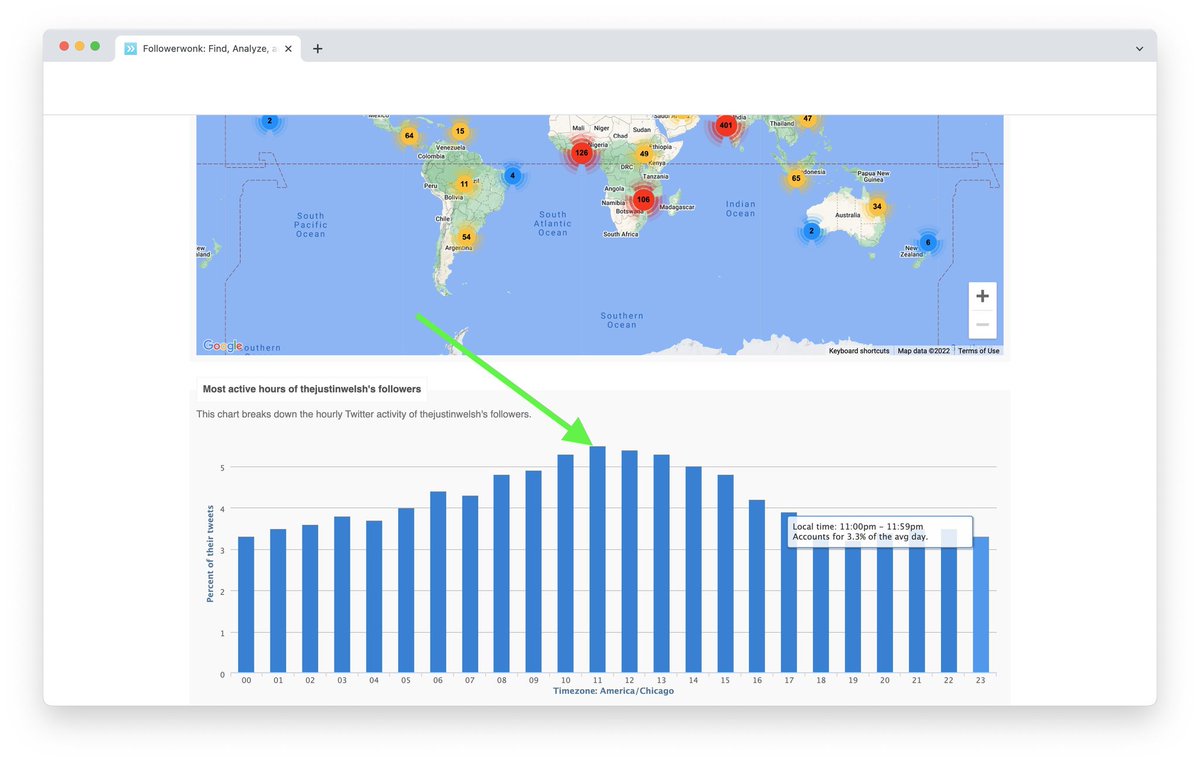Open the map Terms of Use link

(979, 351)
